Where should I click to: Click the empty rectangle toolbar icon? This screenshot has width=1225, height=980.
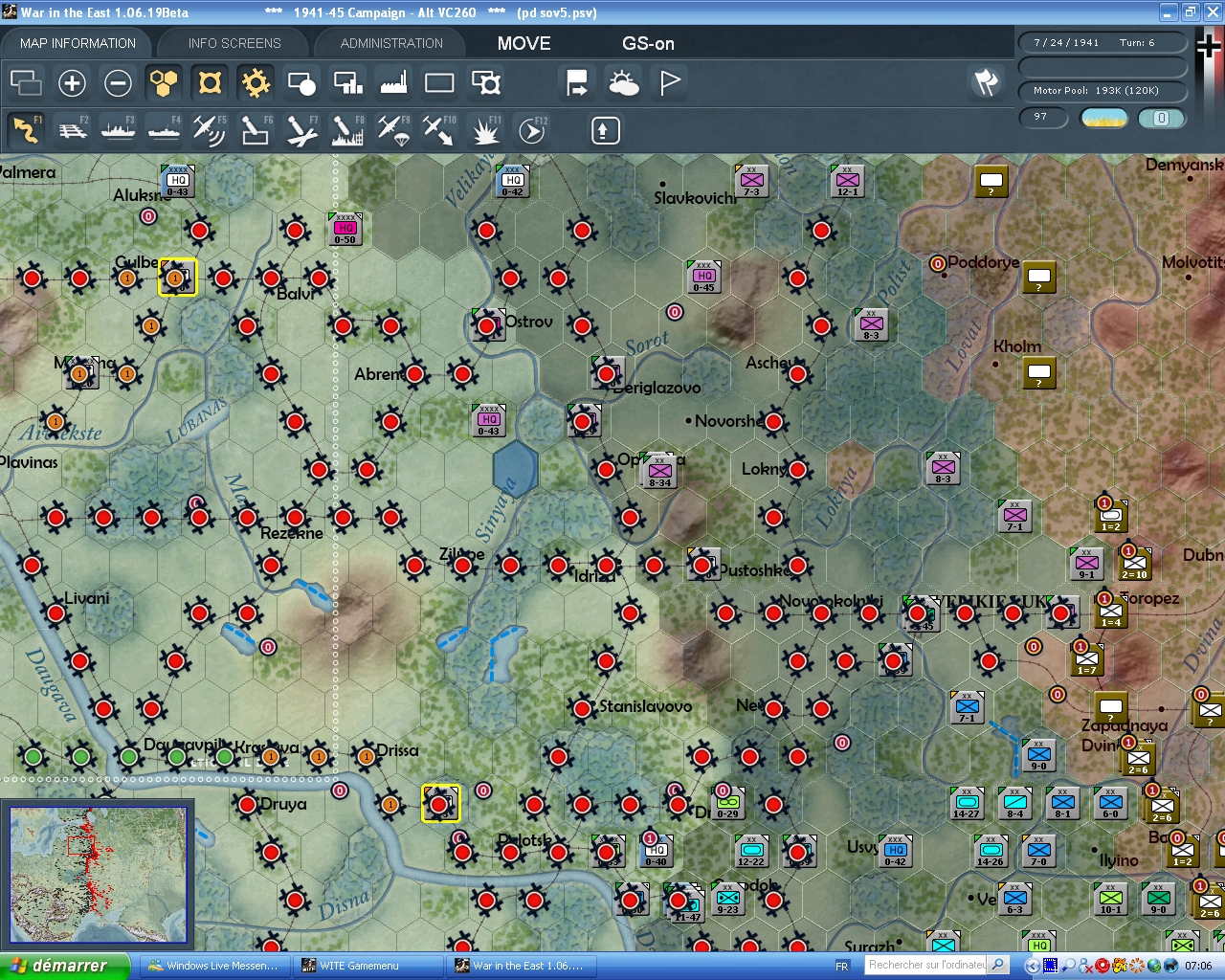(439, 83)
